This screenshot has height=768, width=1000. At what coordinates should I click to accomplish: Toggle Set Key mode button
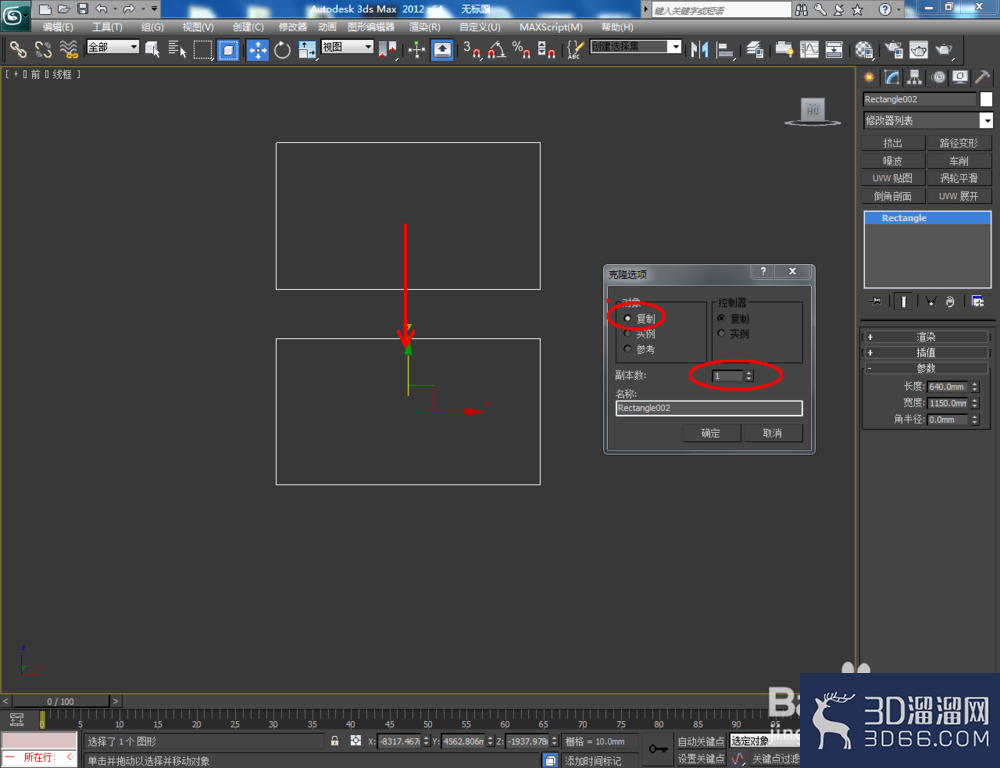click(x=700, y=758)
